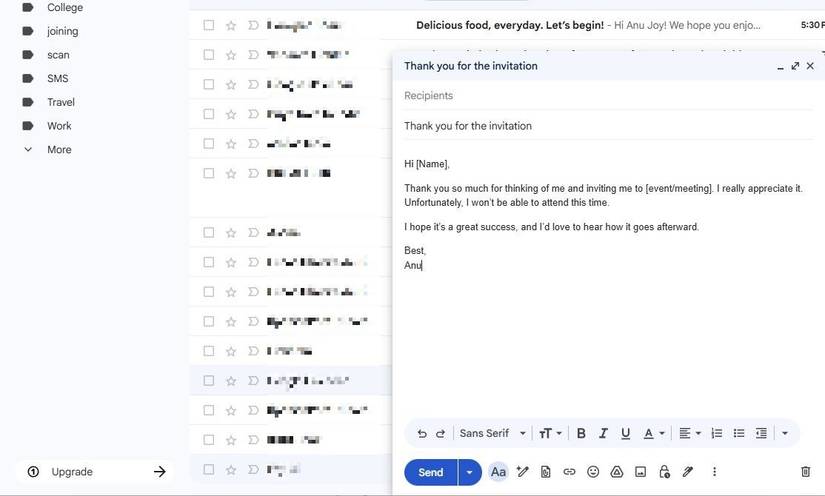Image resolution: width=825 pixels, height=496 pixels.
Task: Start a numbered list
Action: [x=716, y=433]
